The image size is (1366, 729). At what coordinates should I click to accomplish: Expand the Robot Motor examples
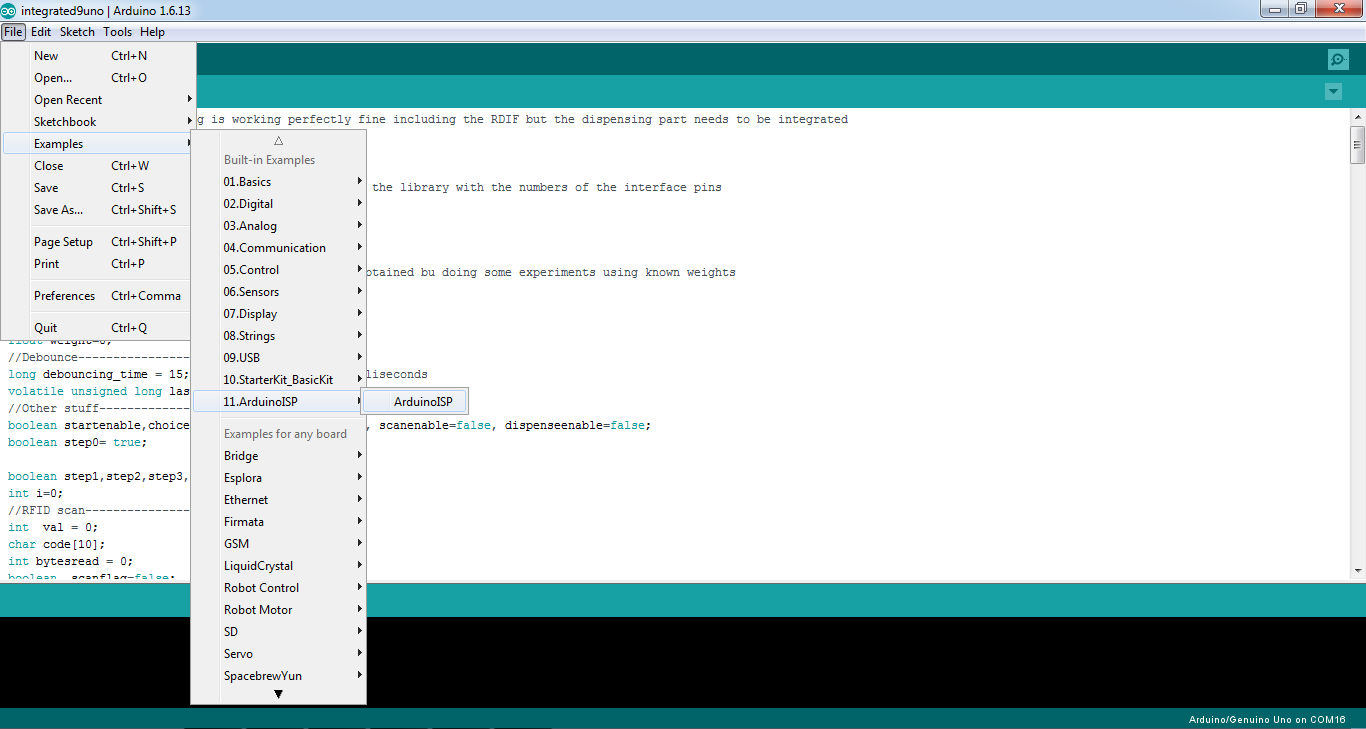click(279, 610)
